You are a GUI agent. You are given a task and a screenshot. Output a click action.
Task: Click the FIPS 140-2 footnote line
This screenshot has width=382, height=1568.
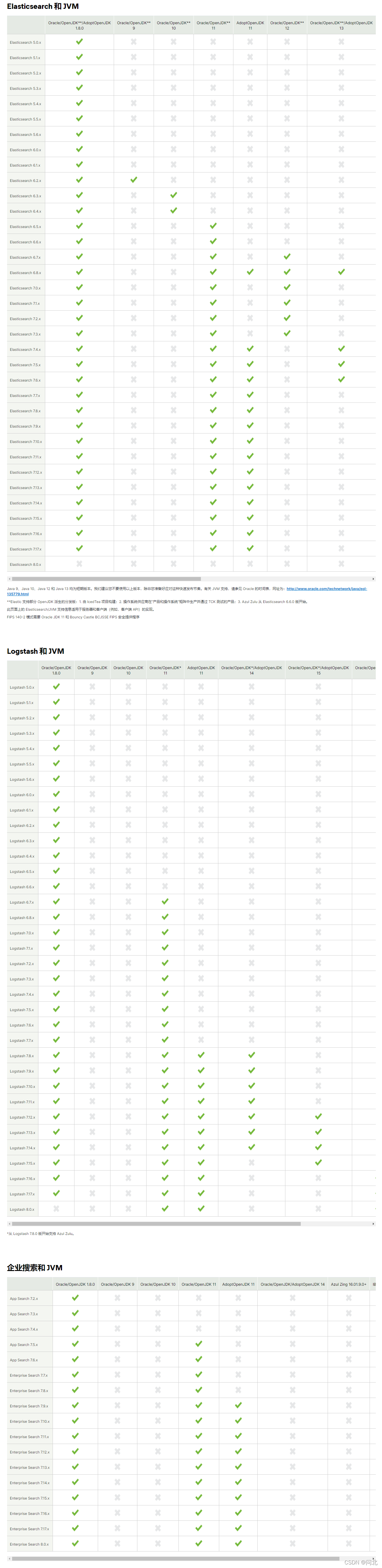[x=73, y=617]
